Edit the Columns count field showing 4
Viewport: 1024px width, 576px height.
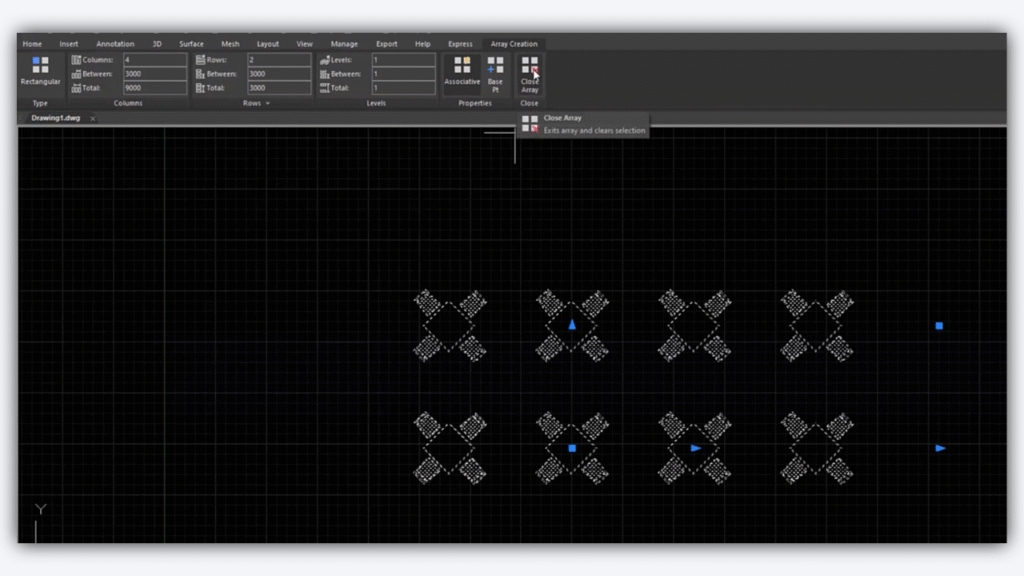(x=153, y=59)
